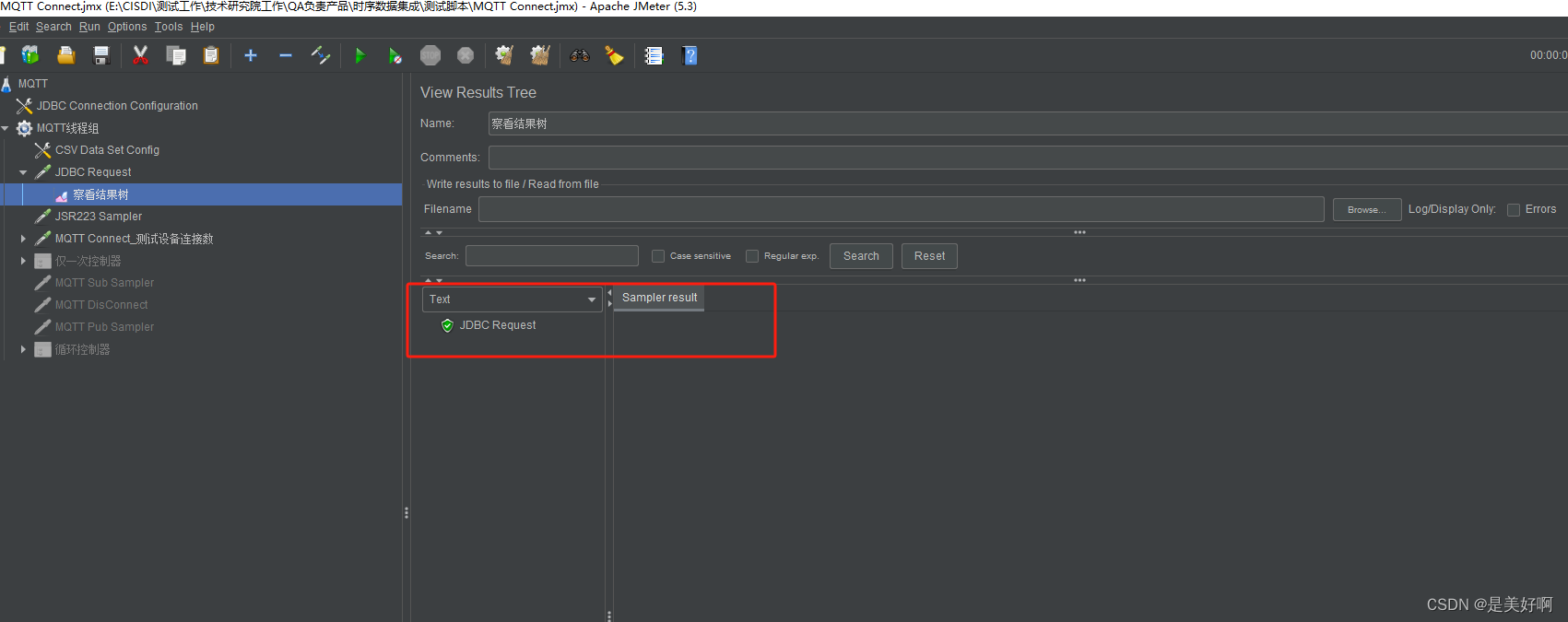Viewport: 1568px width, 622px height.
Task: Select the MQTT test plan root node
Action: click(32, 84)
